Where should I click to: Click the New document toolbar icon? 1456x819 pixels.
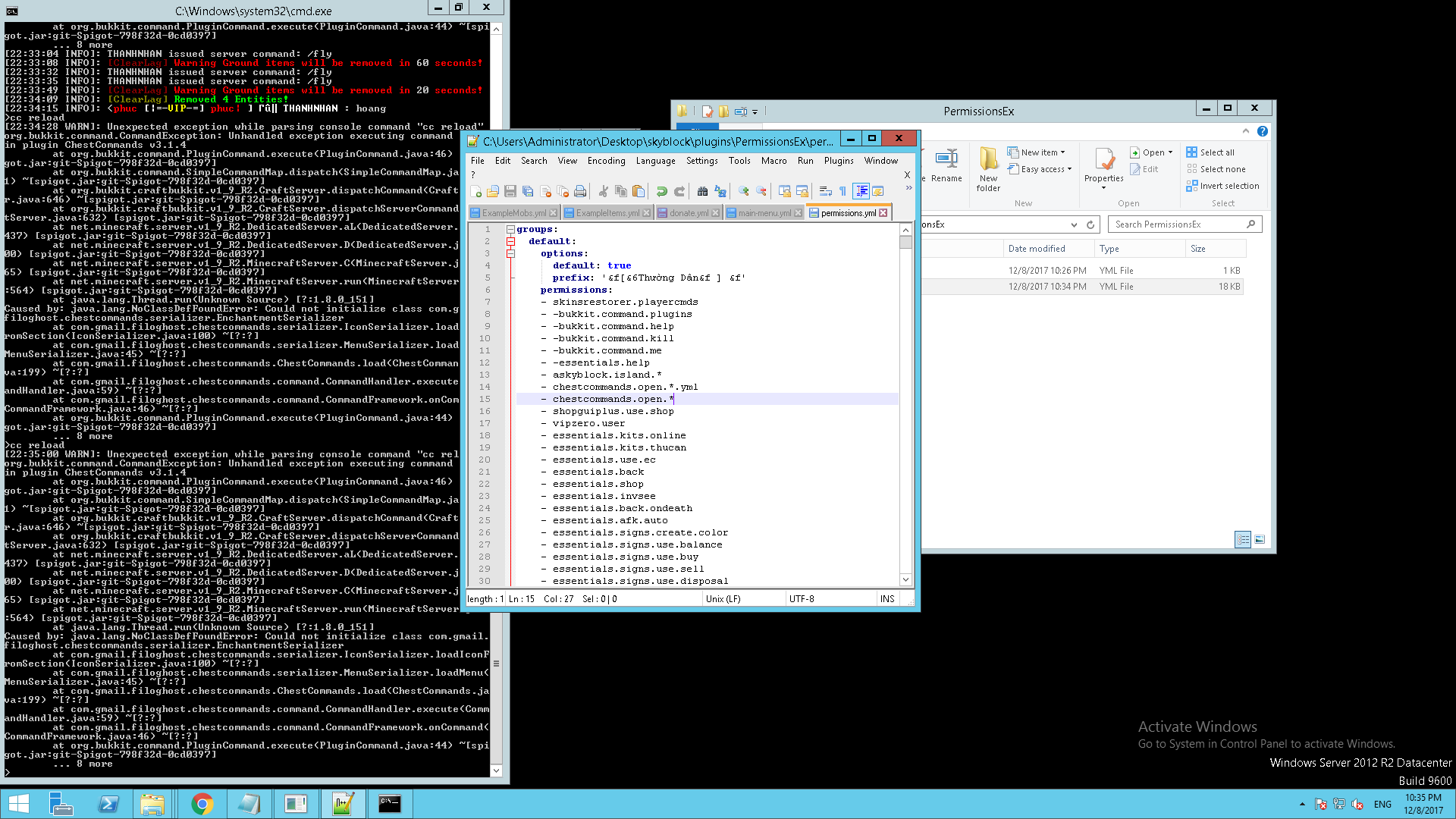(x=476, y=191)
